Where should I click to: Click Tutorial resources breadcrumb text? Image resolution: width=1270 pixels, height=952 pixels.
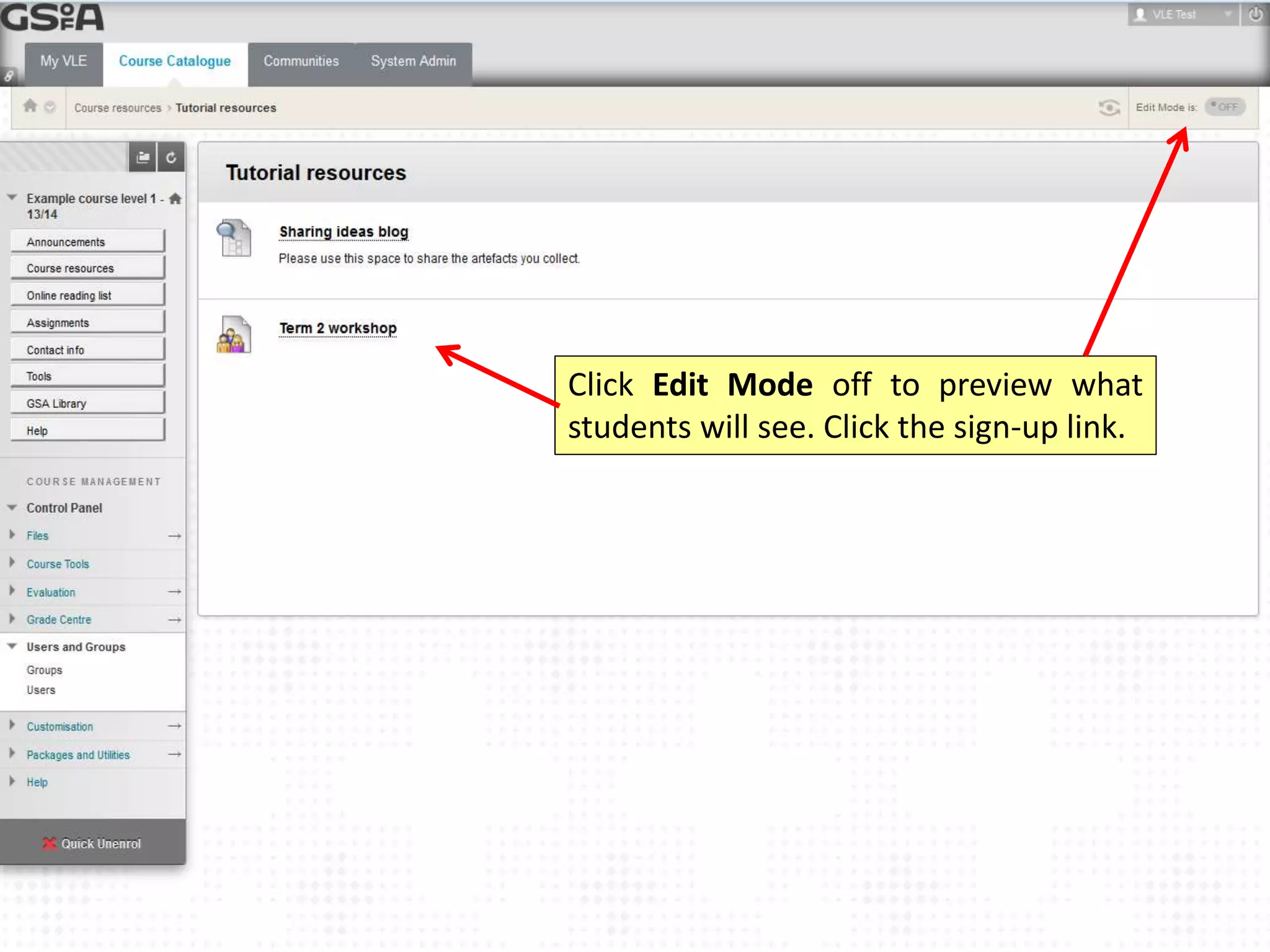pyautogui.click(x=226, y=108)
